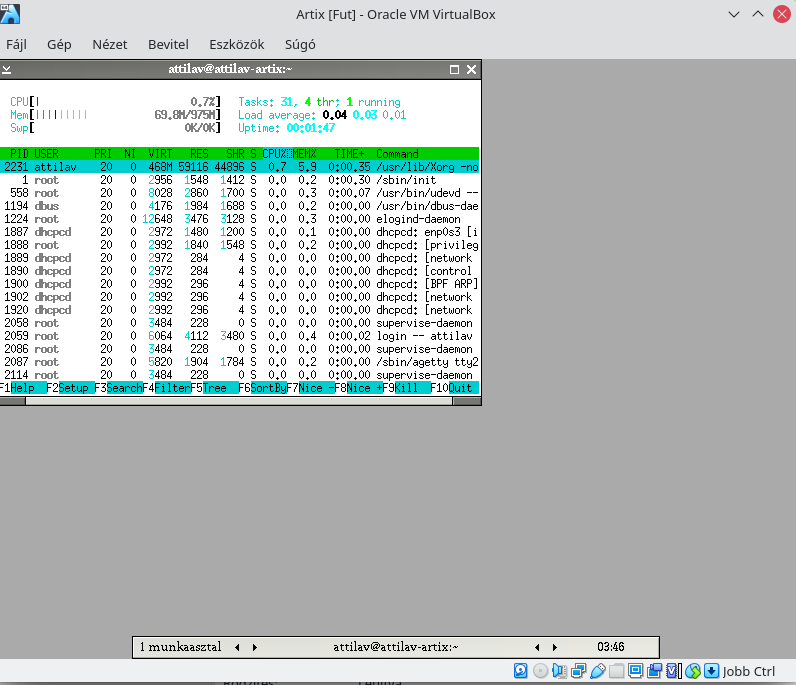Click the 03:46 clock in taskbar
Viewport: 796px width, 685px height.
coord(610,647)
